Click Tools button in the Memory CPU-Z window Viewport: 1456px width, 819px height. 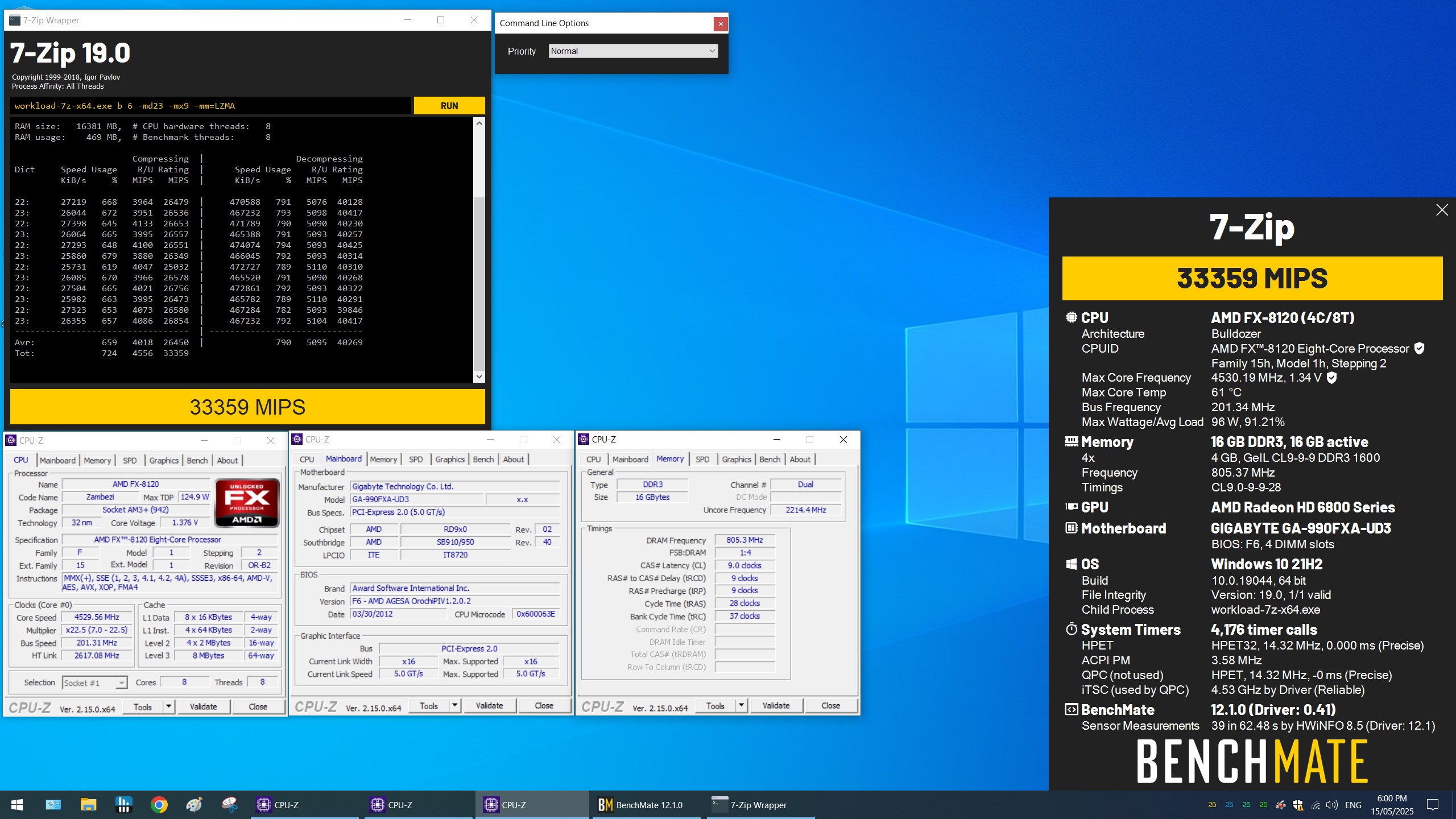(715, 705)
